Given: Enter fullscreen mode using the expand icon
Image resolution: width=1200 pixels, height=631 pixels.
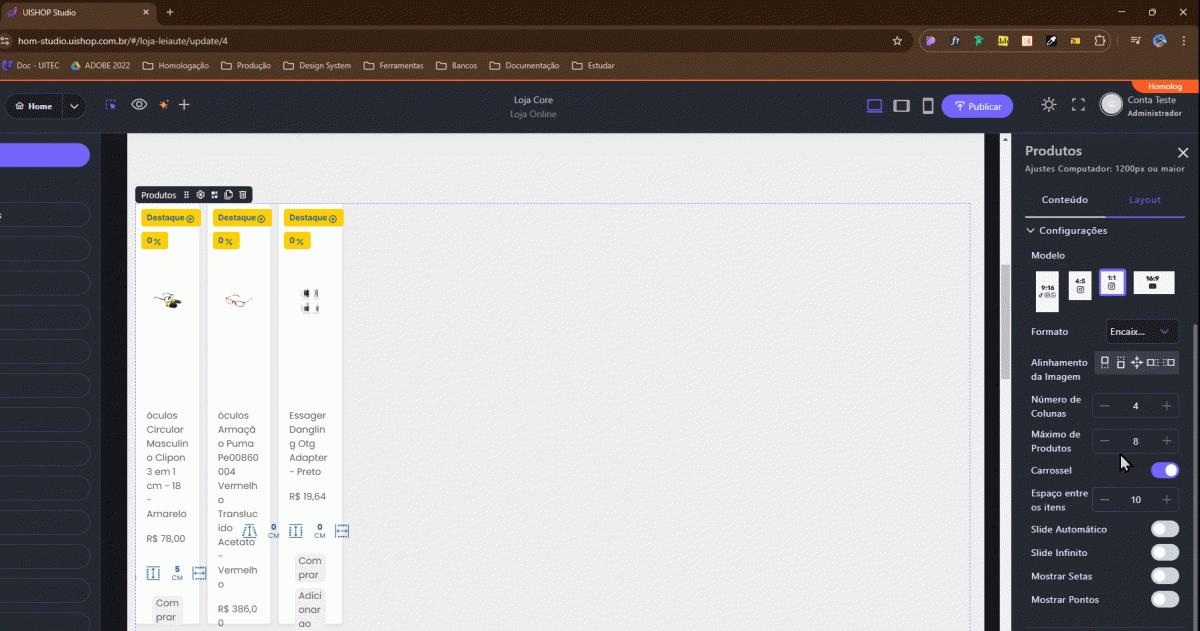Looking at the screenshot, I should click(1078, 105).
